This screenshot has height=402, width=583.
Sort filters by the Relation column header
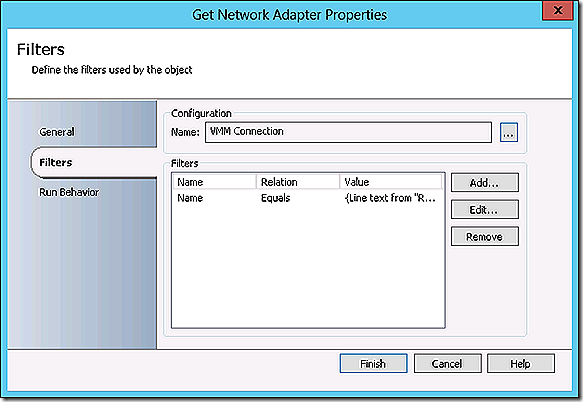pyautogui.click(x=298, y=182)
